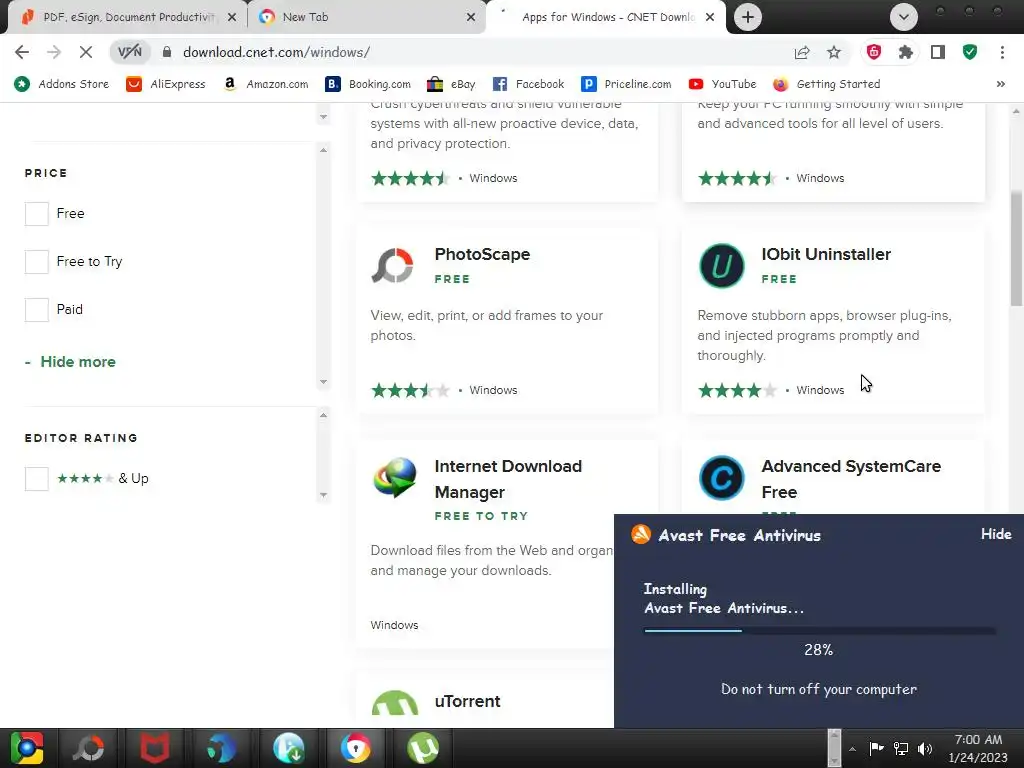The height and width of the screenshot is (768, 1024).
Task: Open uTorrent from the taskbar
Action: (423, 748)
